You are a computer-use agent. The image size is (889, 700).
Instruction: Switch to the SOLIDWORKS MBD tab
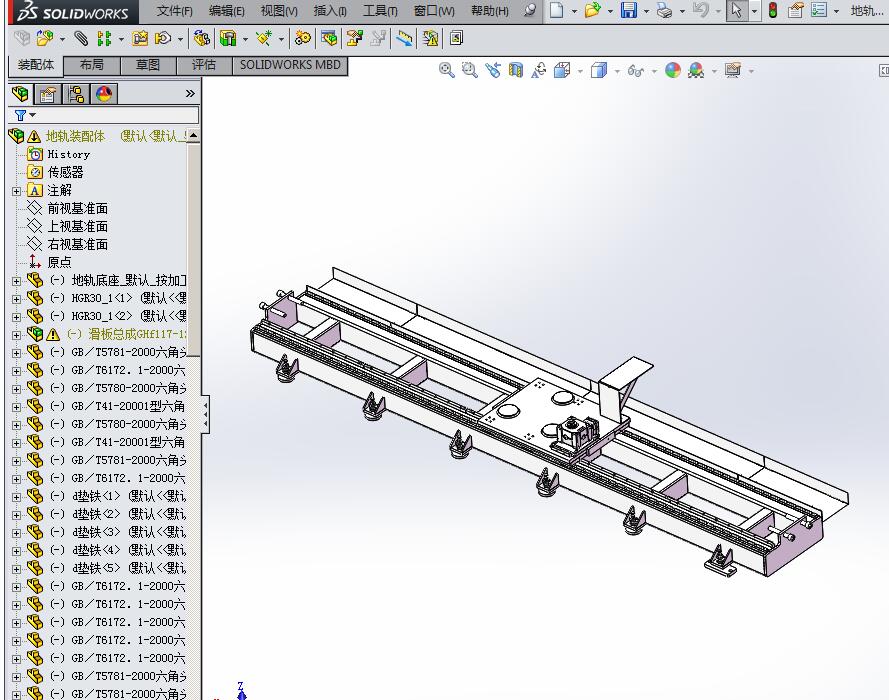(x=290, y=65)
